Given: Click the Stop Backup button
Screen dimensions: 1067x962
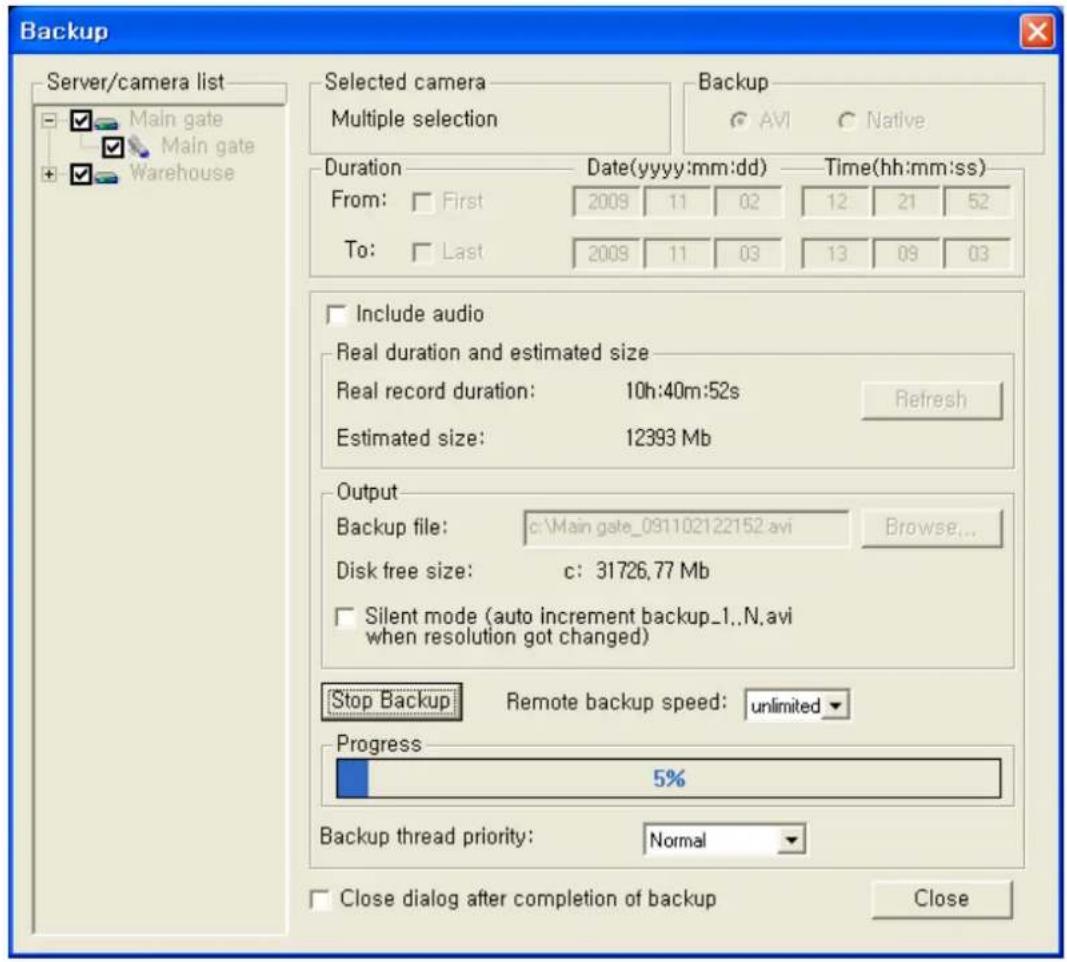Looking at the screenshot, I should (x=391, y=701).
